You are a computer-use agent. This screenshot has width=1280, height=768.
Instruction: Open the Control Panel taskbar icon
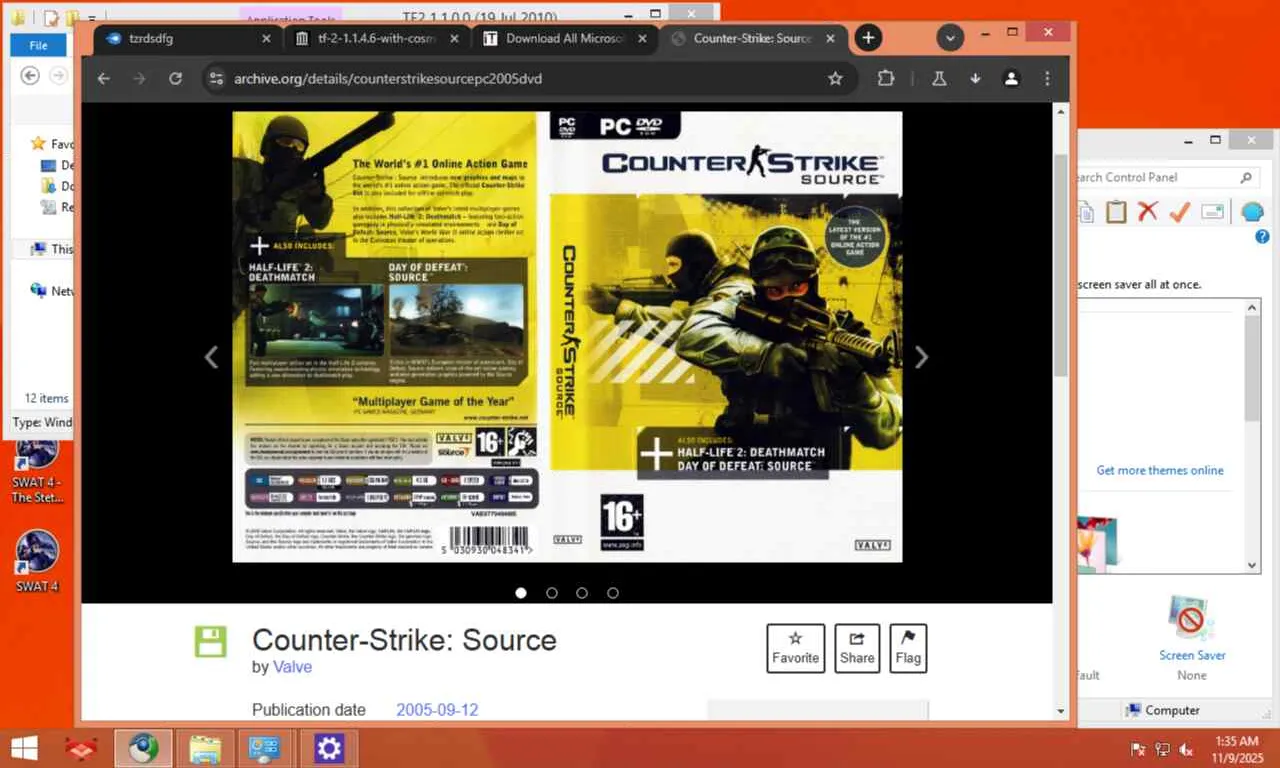264,748
